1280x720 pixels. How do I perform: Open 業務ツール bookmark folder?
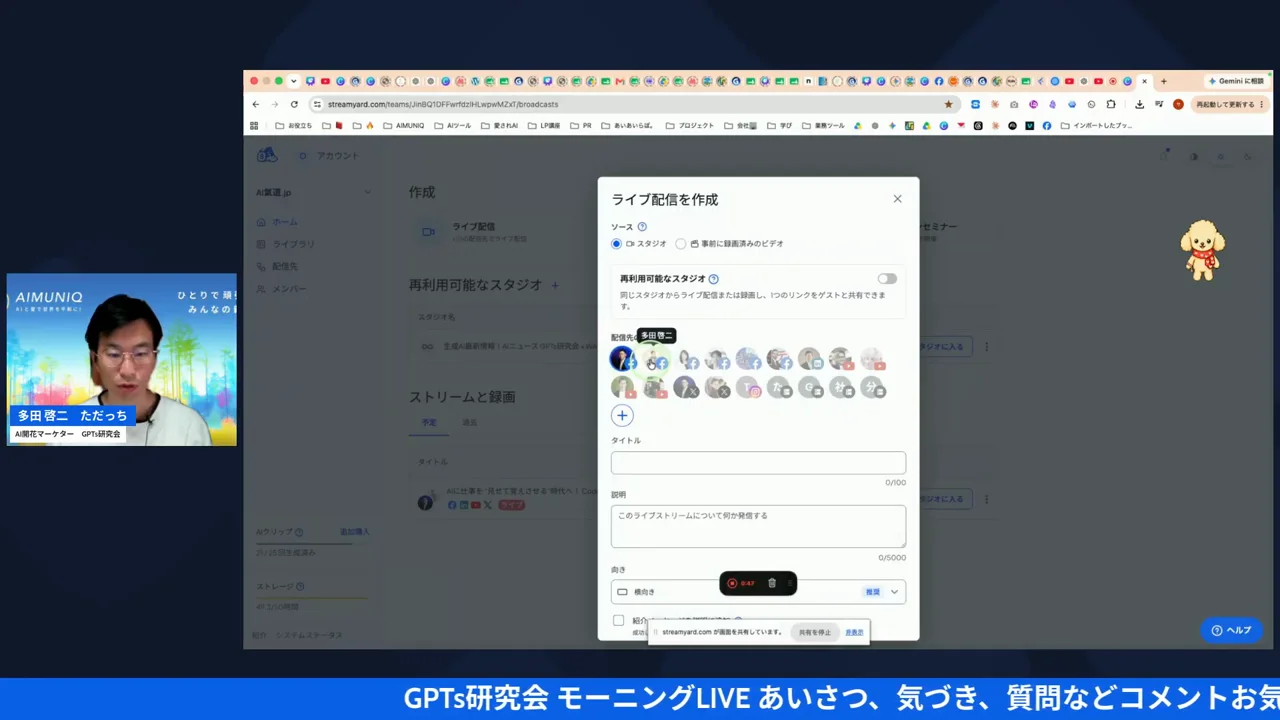pyautogui.click(x=823, y=126)
